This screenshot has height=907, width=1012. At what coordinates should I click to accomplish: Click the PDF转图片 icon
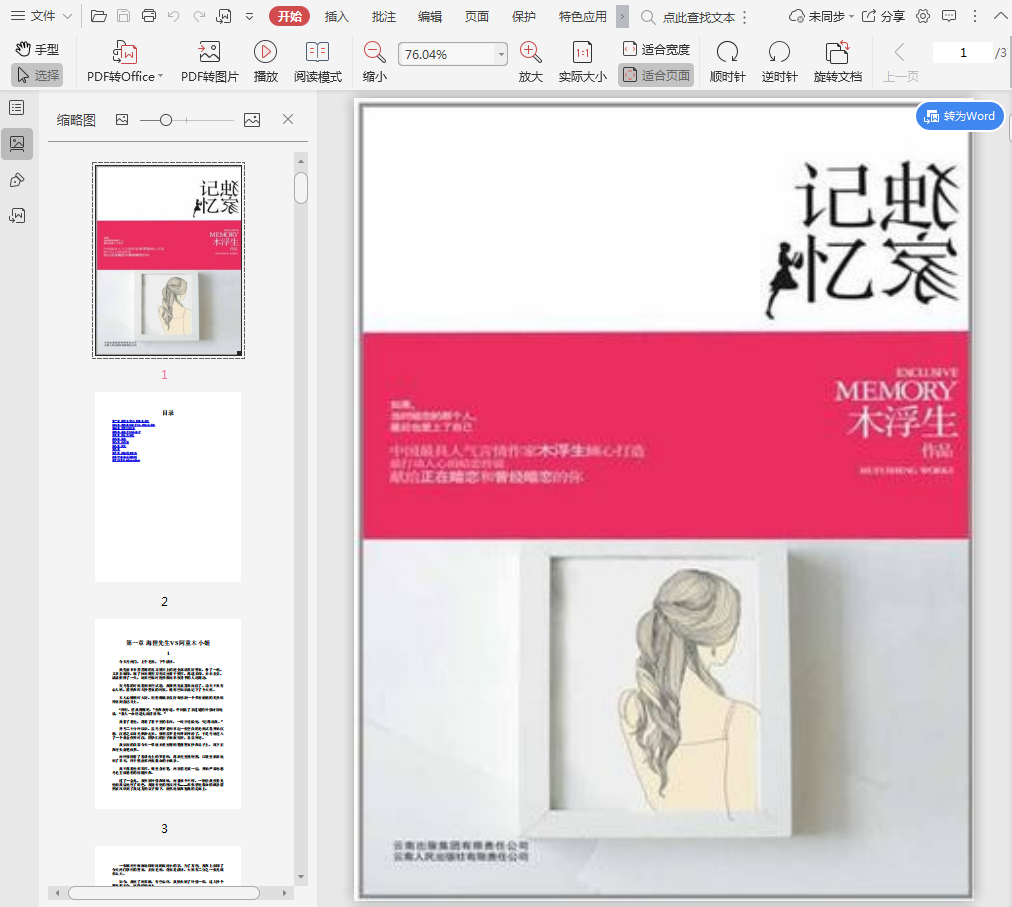tap(209, 53)
